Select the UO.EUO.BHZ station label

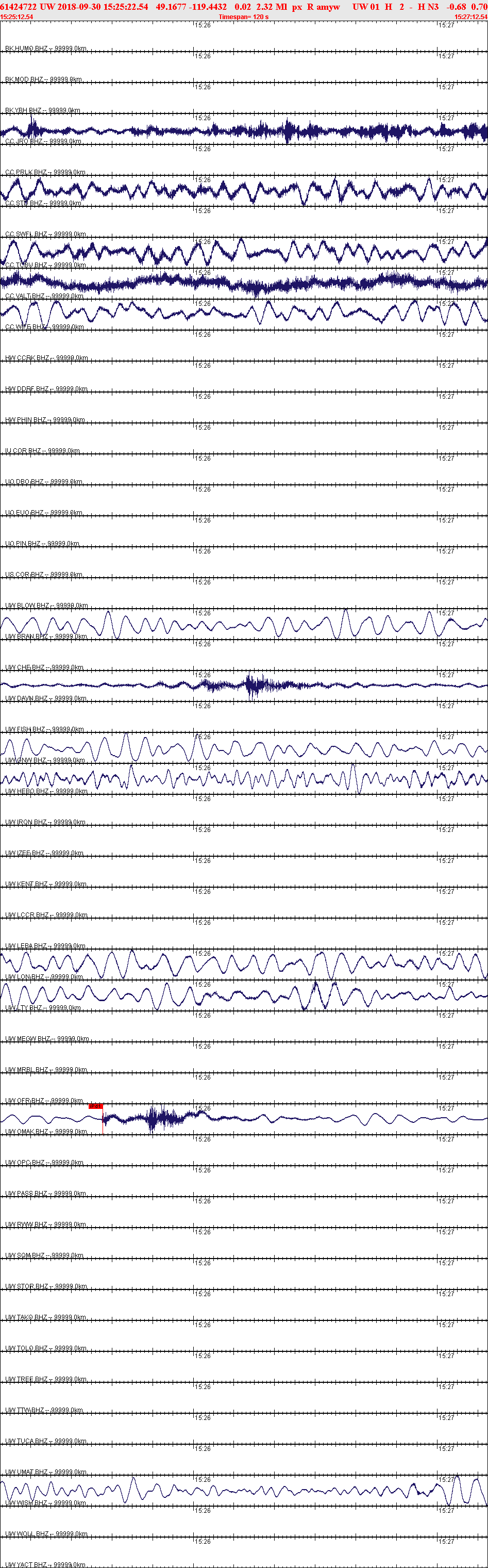(44, 513)
